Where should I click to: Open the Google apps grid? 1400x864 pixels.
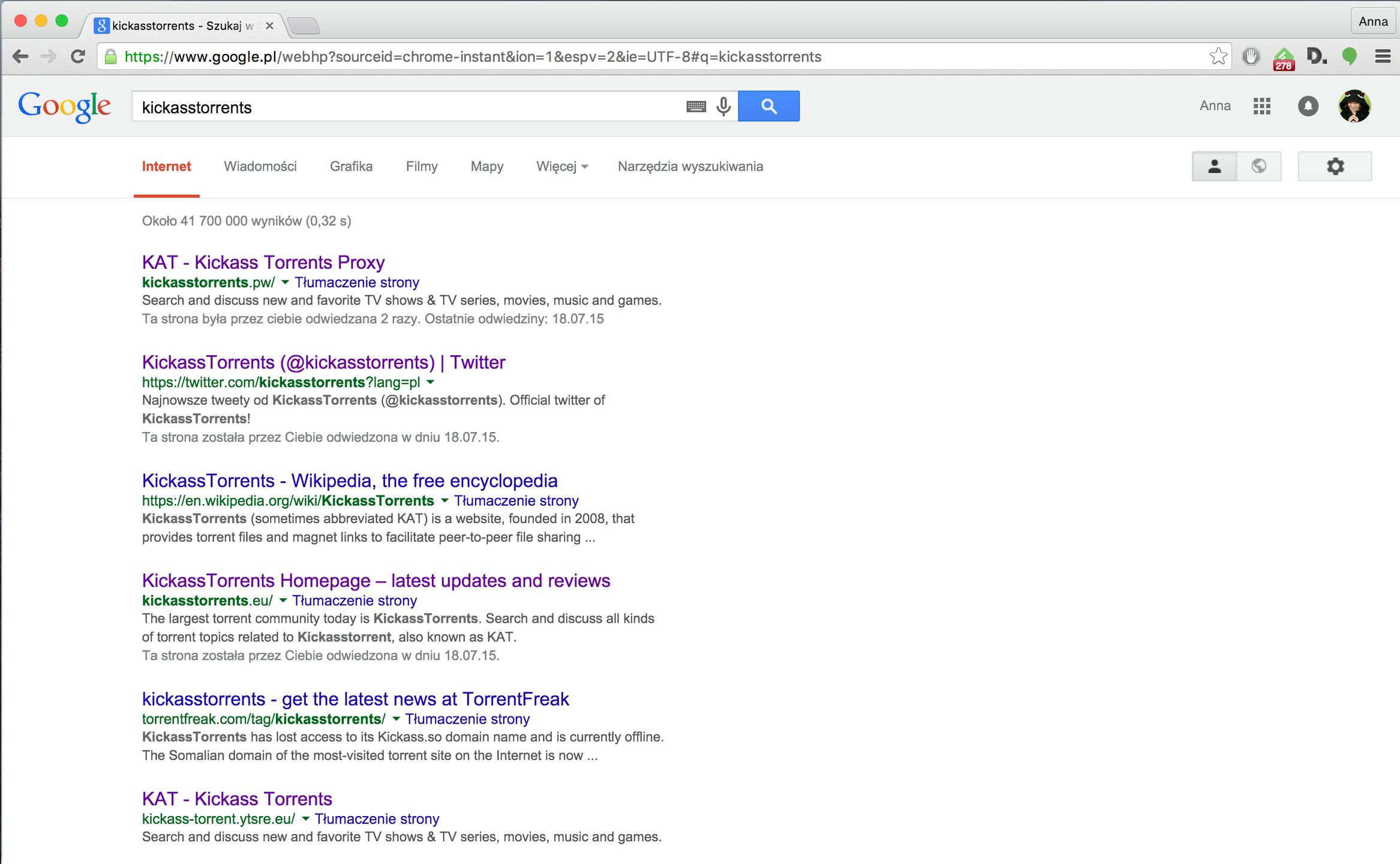click(1261, 106)
